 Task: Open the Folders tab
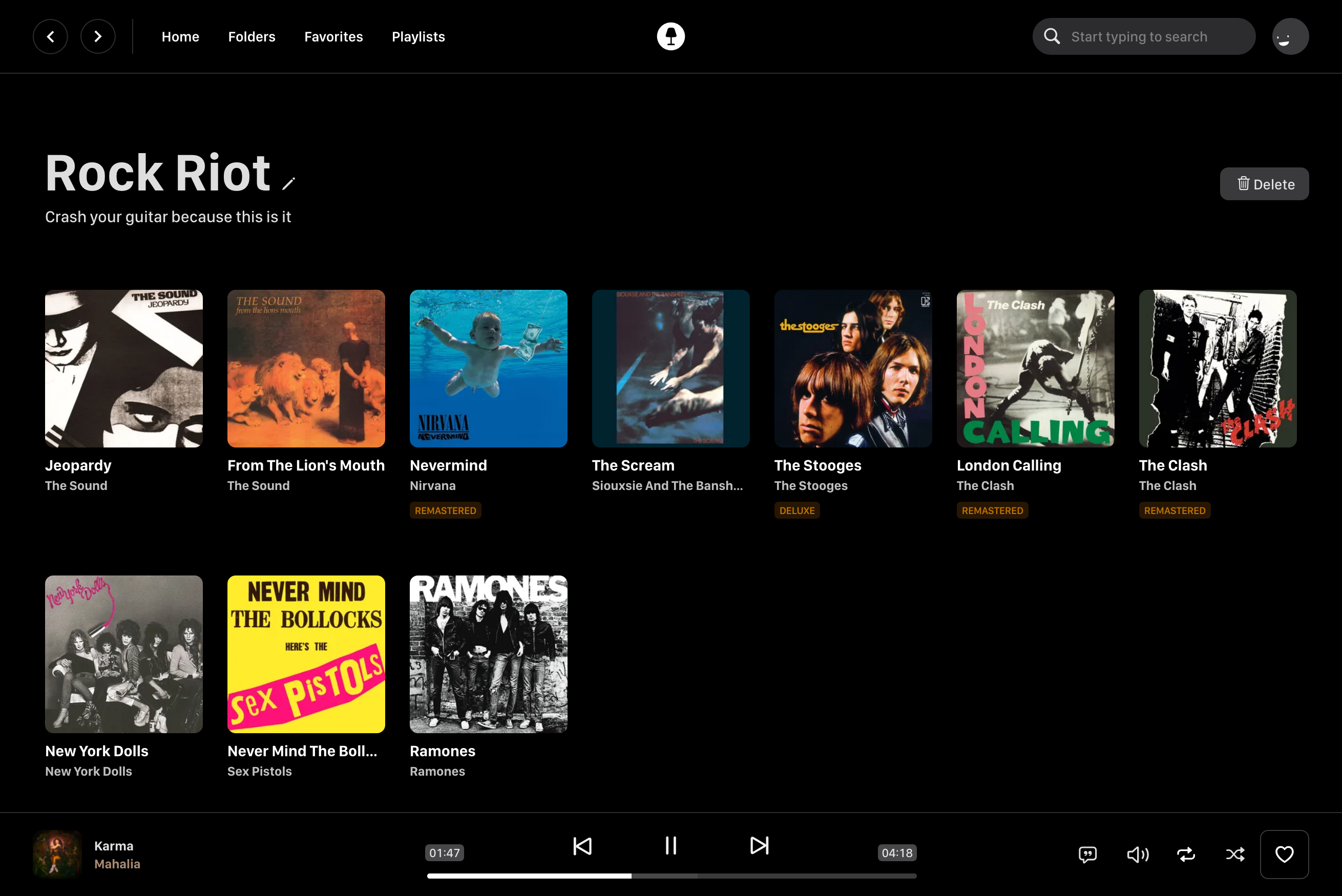pyautogui.click(x=251, y=36)
